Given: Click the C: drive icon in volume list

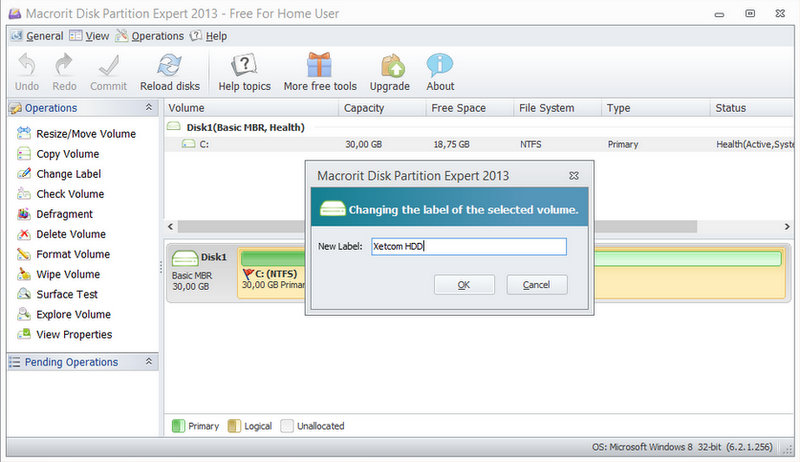Looking at the screenshot, I should click(x=188, y=144).
